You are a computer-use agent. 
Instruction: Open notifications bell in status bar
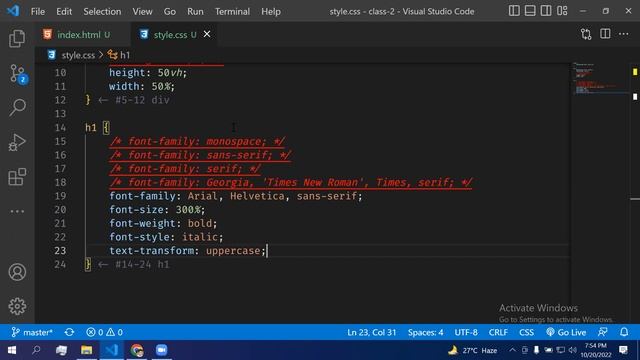click(624, 332)
